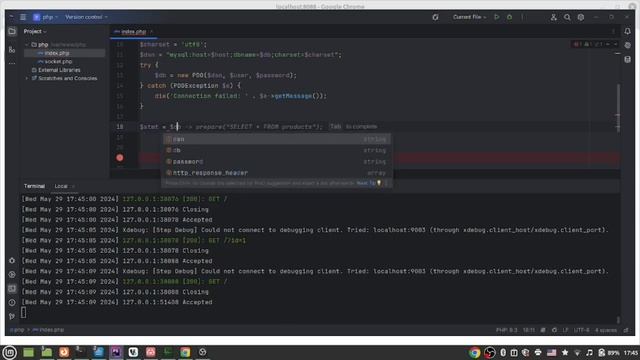Screen dimensions: 640x360
Task: Click the terminal input cursor line
Action: tap(24, 313)
